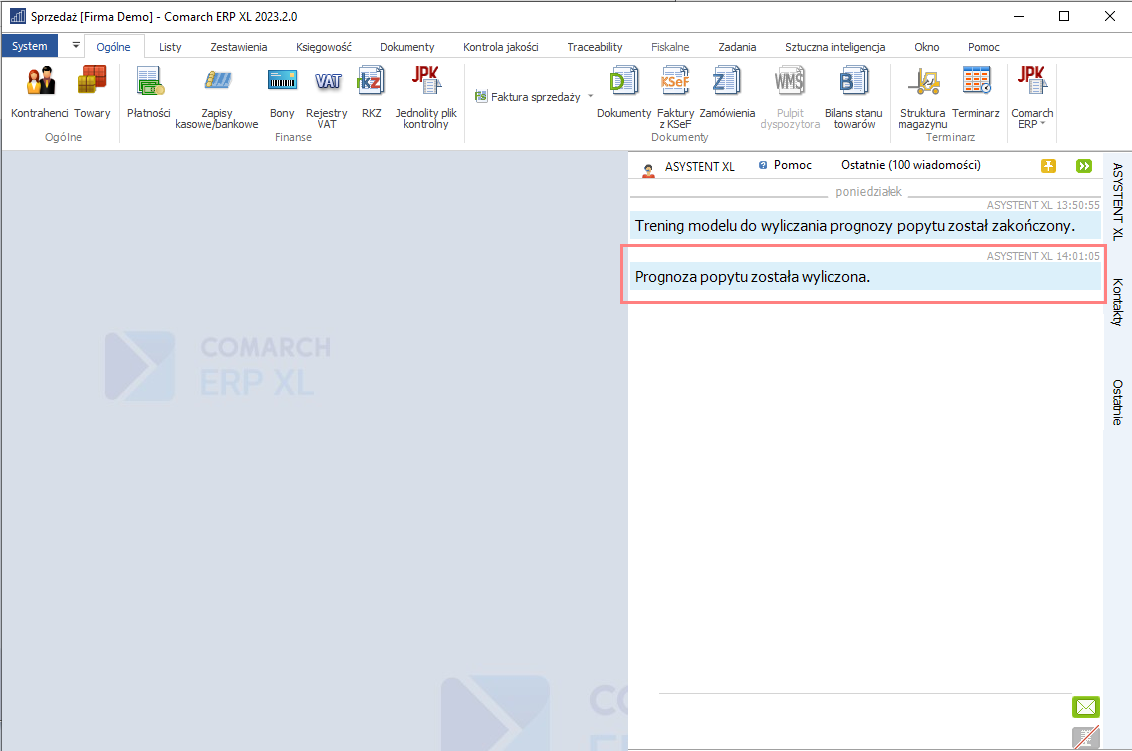This screenshot has height=751, width=1132.
Task: Open the RKZ icon
Action: click(x=371, y=92)
